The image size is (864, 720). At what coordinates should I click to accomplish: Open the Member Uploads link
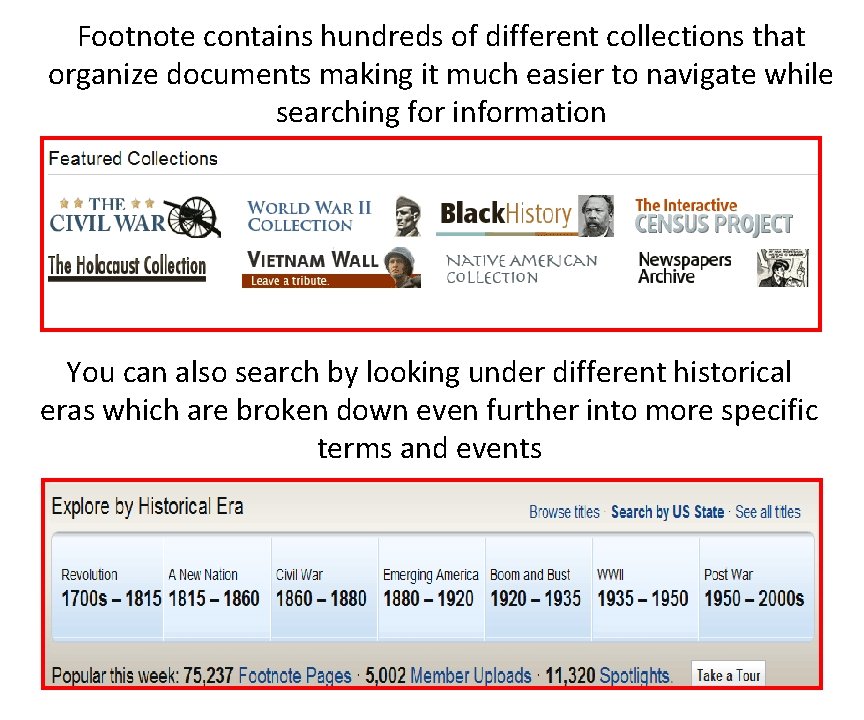[x=471, y=676]
